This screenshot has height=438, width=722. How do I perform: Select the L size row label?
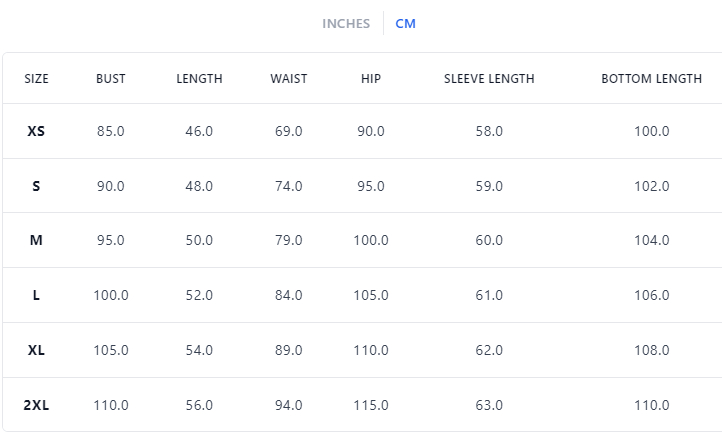coord(36,296)
